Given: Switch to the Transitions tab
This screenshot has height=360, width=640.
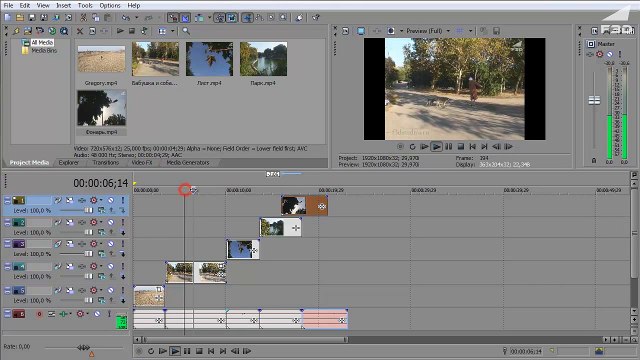Looking at the screenshot, I should pos(106,162).
